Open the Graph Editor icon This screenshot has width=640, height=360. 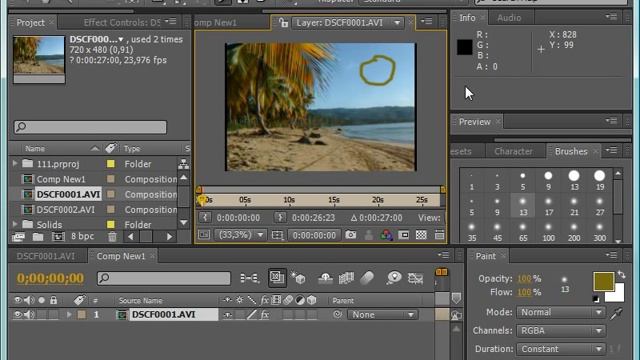coord(416,278)
